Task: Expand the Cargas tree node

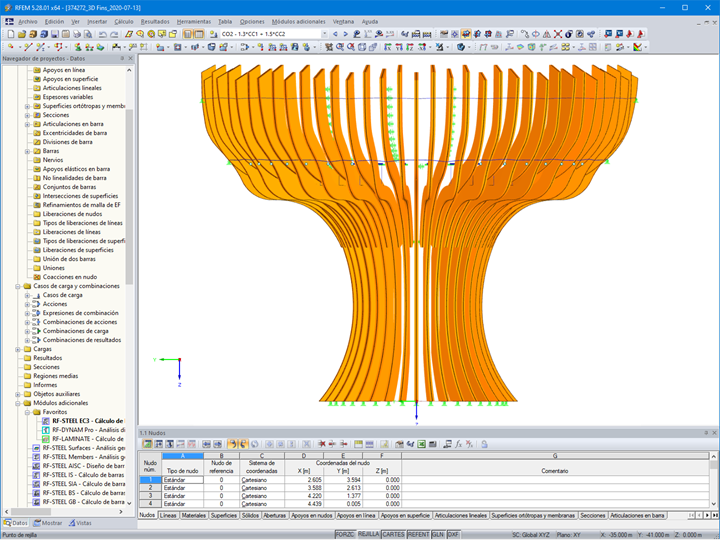Action: click(17, 349)
